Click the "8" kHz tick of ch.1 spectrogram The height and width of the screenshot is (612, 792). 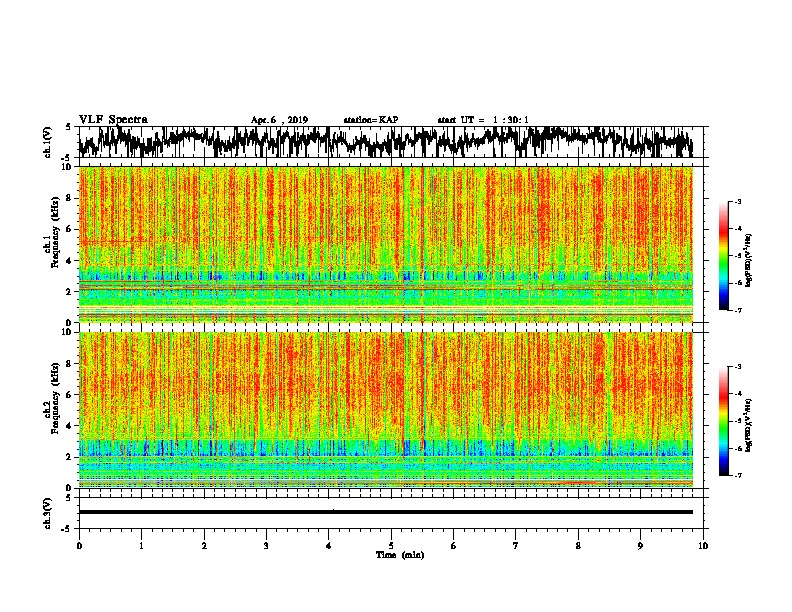(x=70, y=198)
